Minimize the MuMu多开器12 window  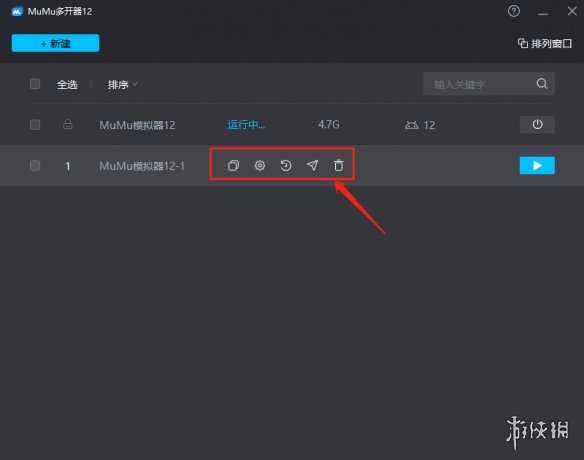coord(543,12)
